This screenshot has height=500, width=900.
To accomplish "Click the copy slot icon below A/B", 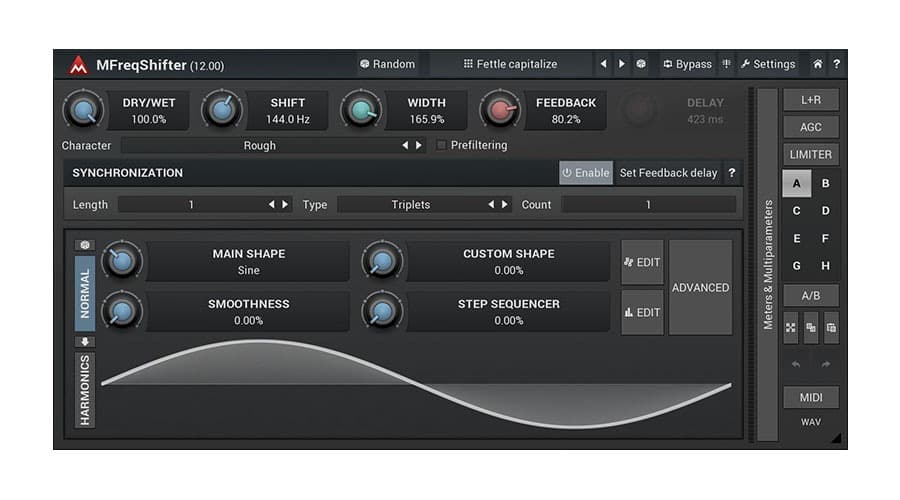I will click(811, 328).
